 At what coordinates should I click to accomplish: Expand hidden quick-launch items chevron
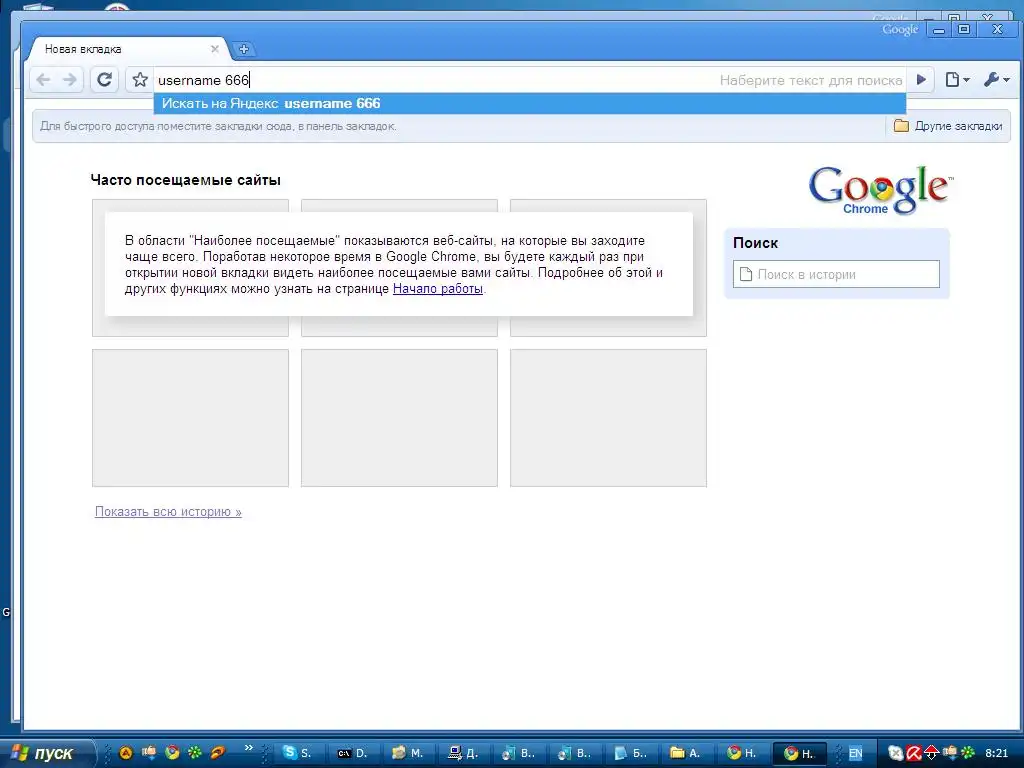[248, 748]
